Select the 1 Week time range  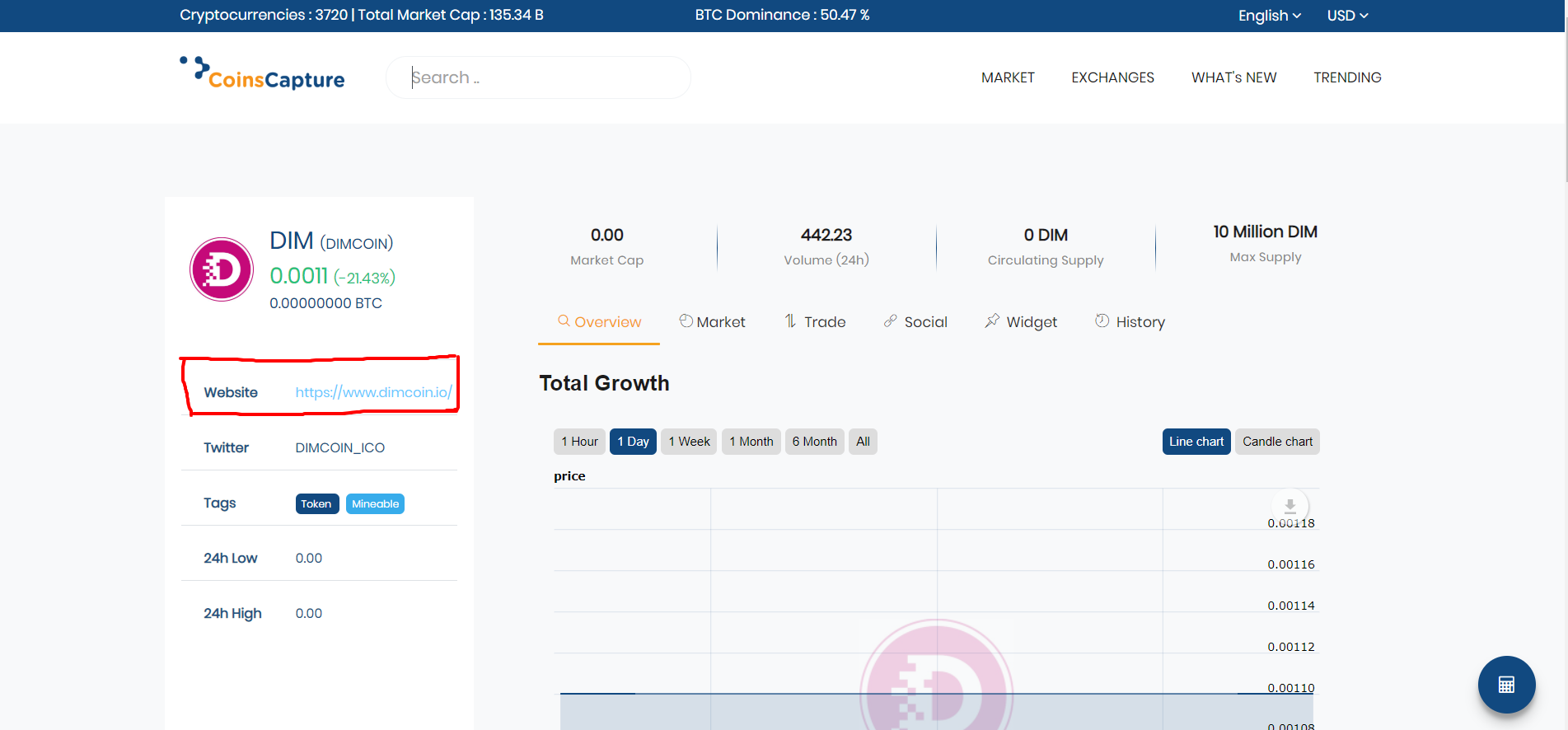pos(689,442)
